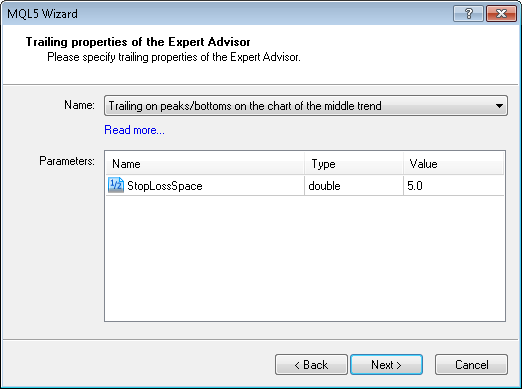Image resolution: width=522 pixels, height=389 pixels.
Task: Expand the trailing Name dropdown arrow
Action: click(x=499, y=106)
